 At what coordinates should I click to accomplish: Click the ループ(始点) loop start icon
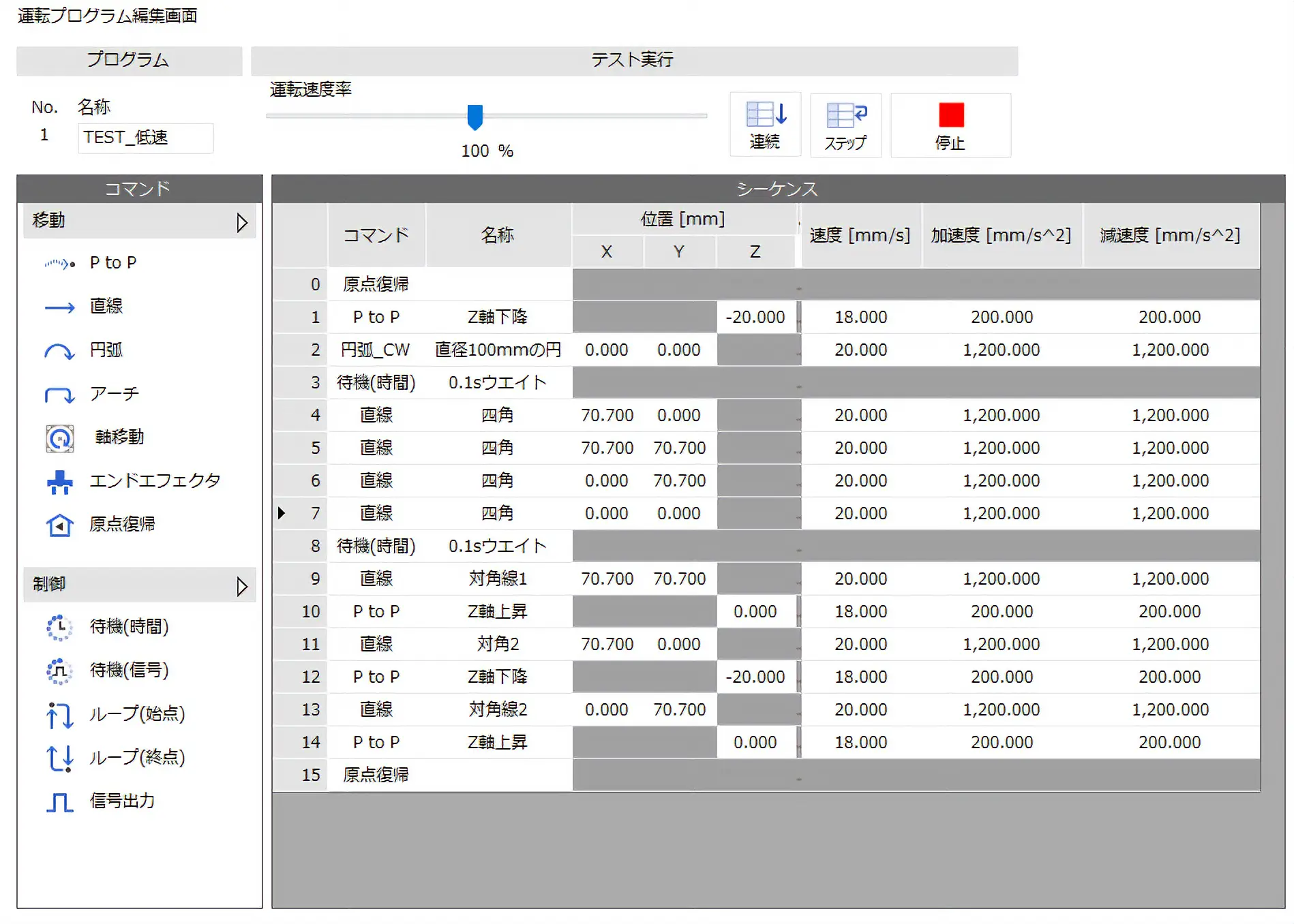click(x=60, y=715)
